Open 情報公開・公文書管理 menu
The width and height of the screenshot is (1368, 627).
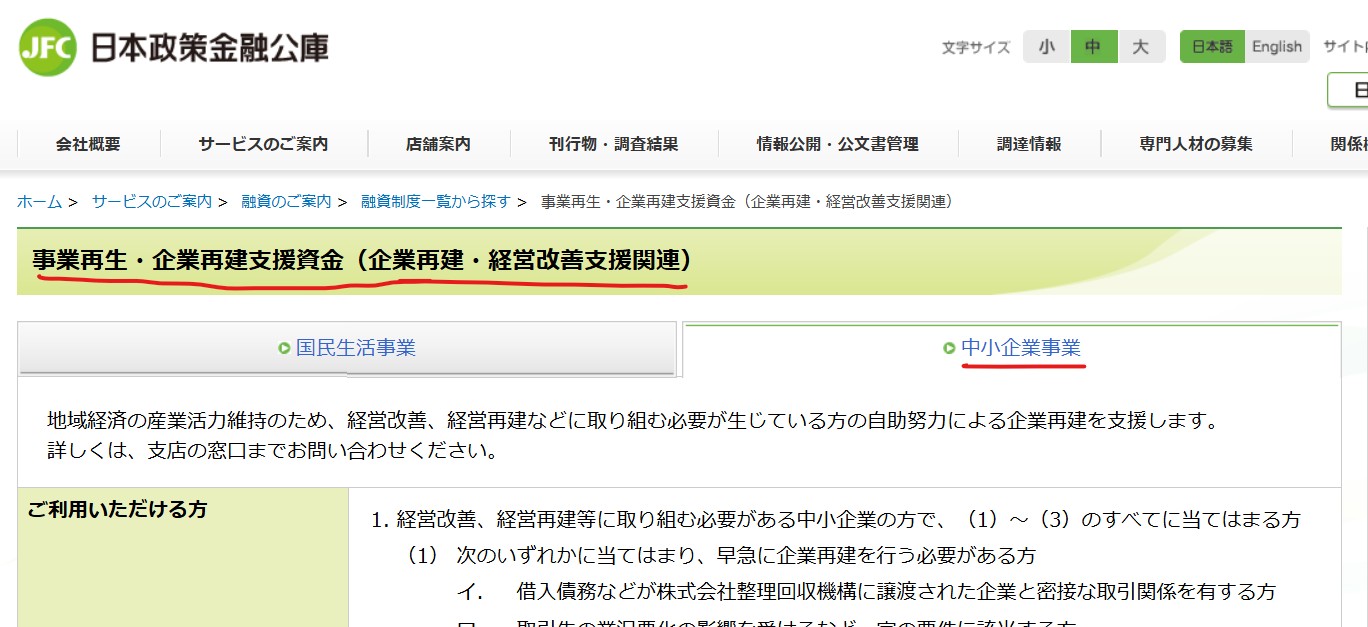tap(837, 144)
